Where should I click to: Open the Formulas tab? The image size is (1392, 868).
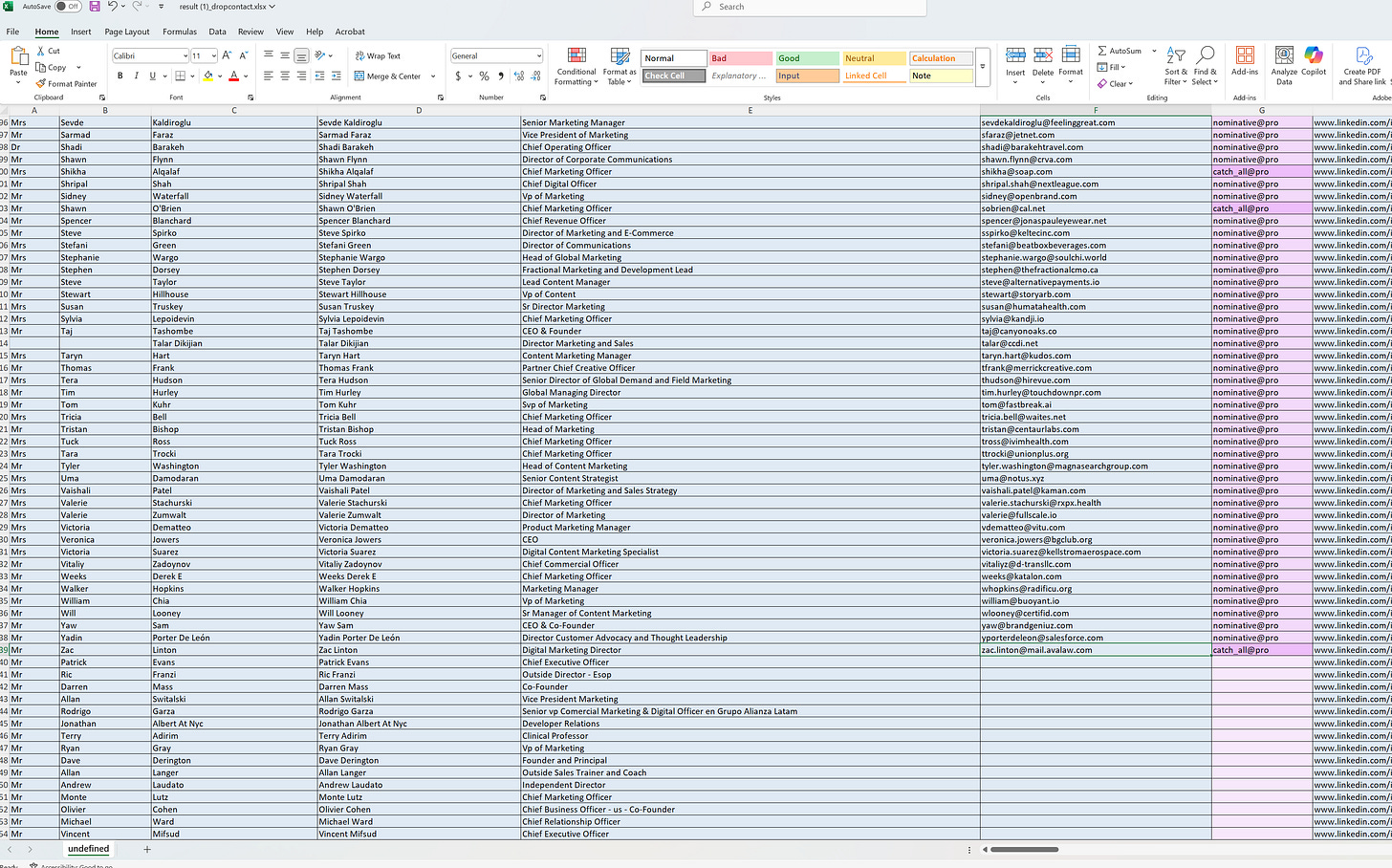(x=180, y=32)
